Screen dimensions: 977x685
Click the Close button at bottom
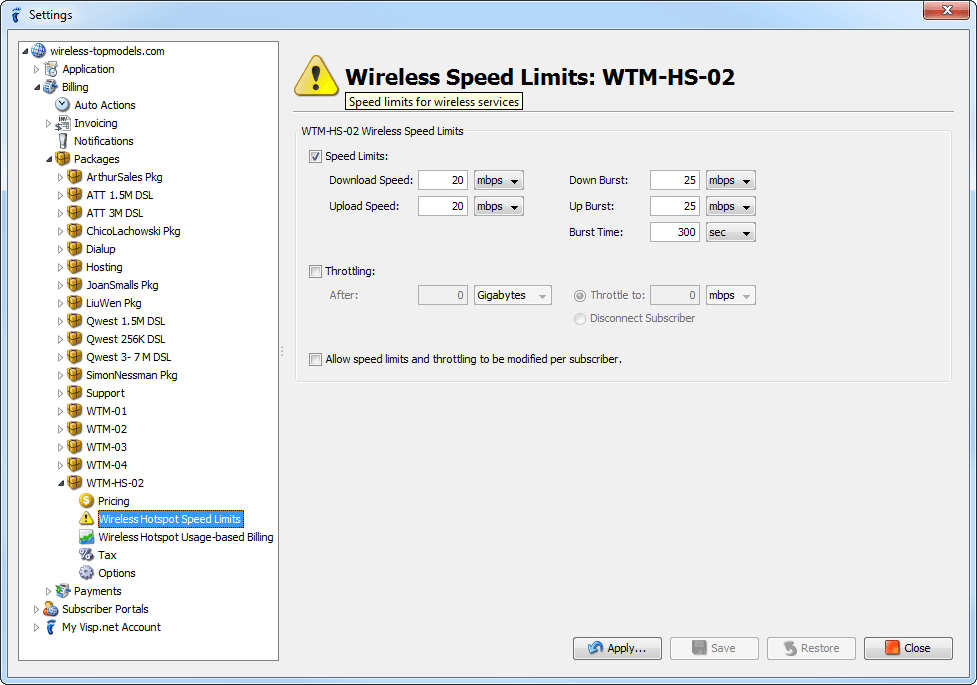click(908, 648)
